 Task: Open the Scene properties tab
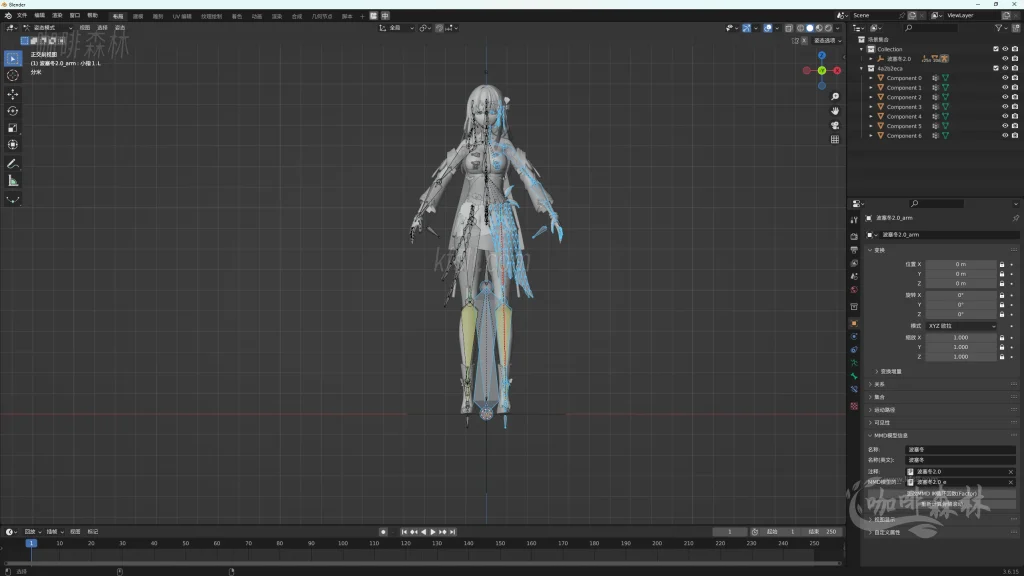[x=854, y=276]
